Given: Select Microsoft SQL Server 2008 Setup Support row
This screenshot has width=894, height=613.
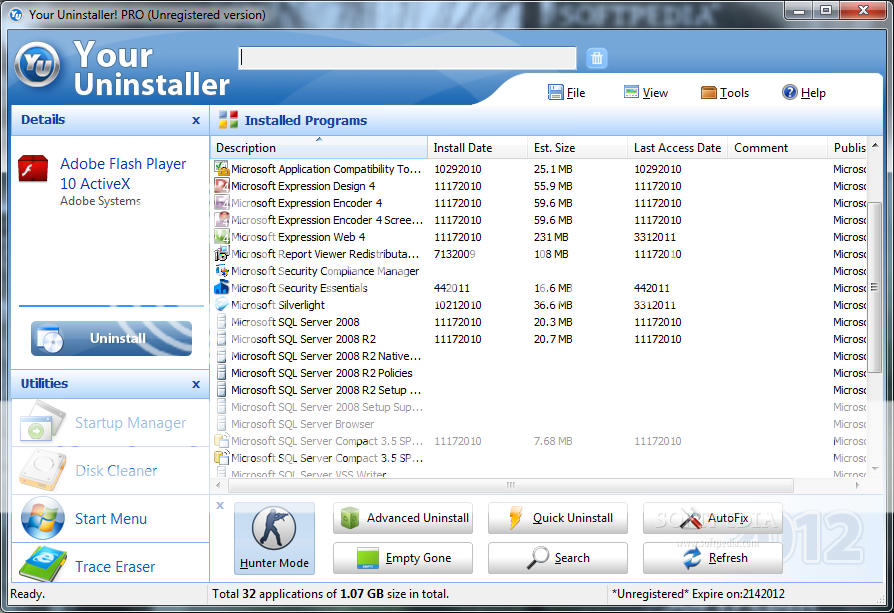Looking at the screenshot, I should 539,407.
